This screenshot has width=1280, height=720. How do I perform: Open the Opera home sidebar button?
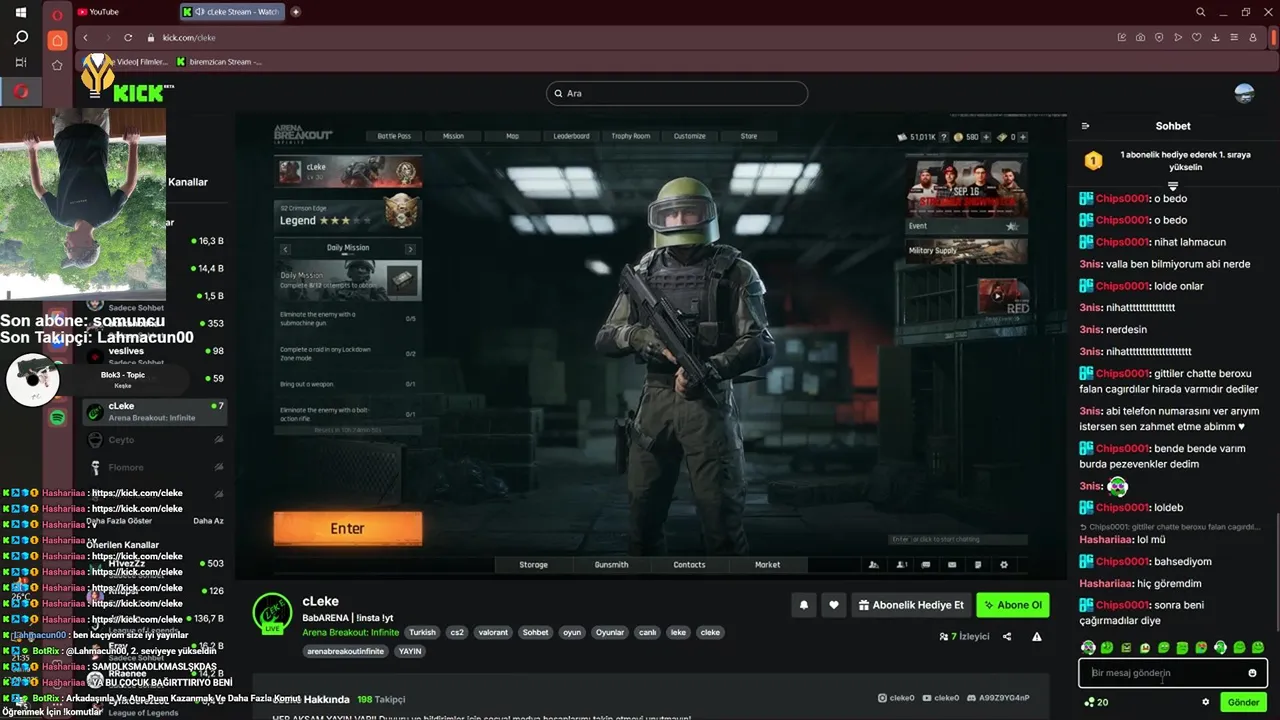(x=58, y=40)
